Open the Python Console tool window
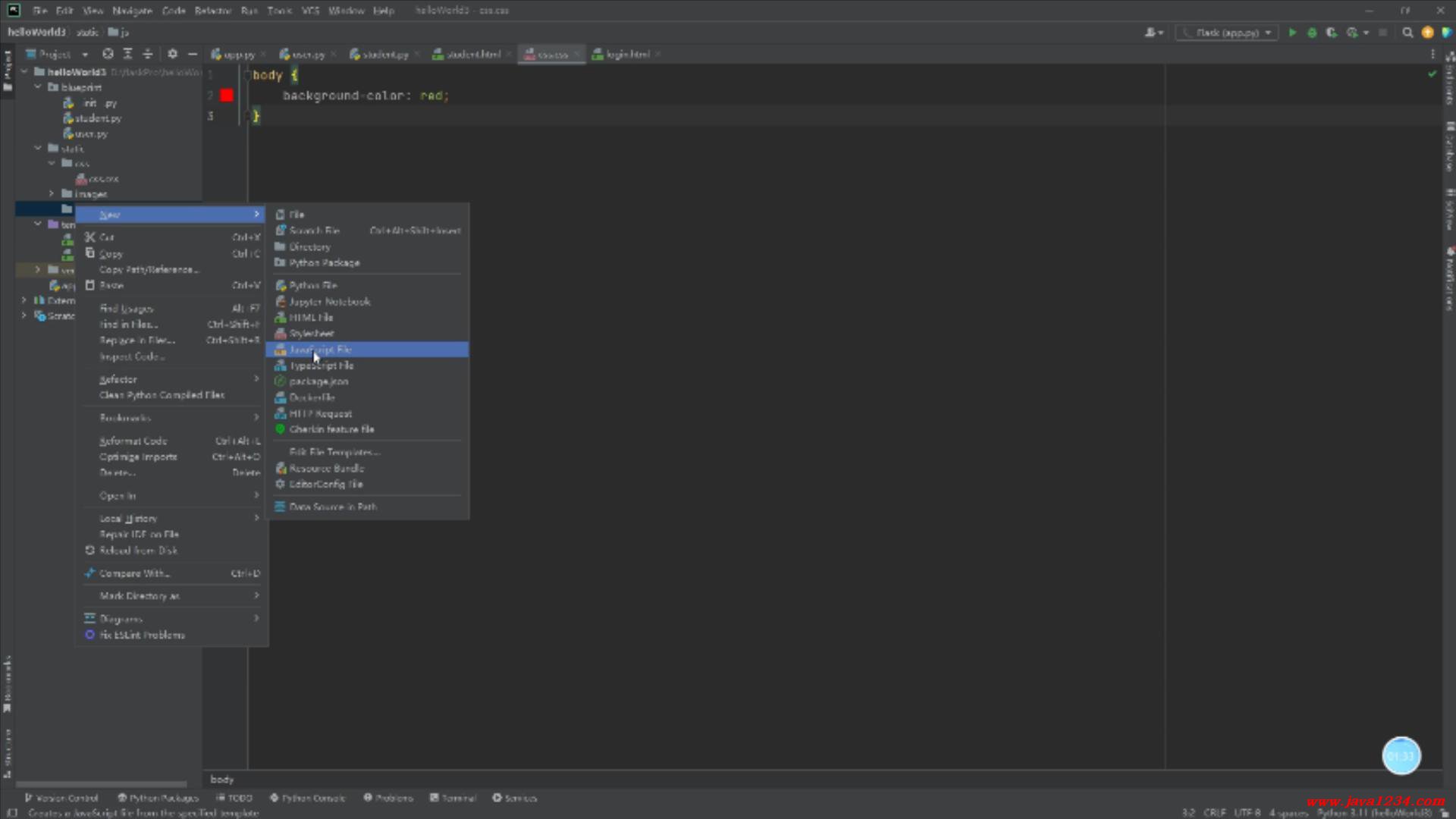 click(x=307, y=798)
